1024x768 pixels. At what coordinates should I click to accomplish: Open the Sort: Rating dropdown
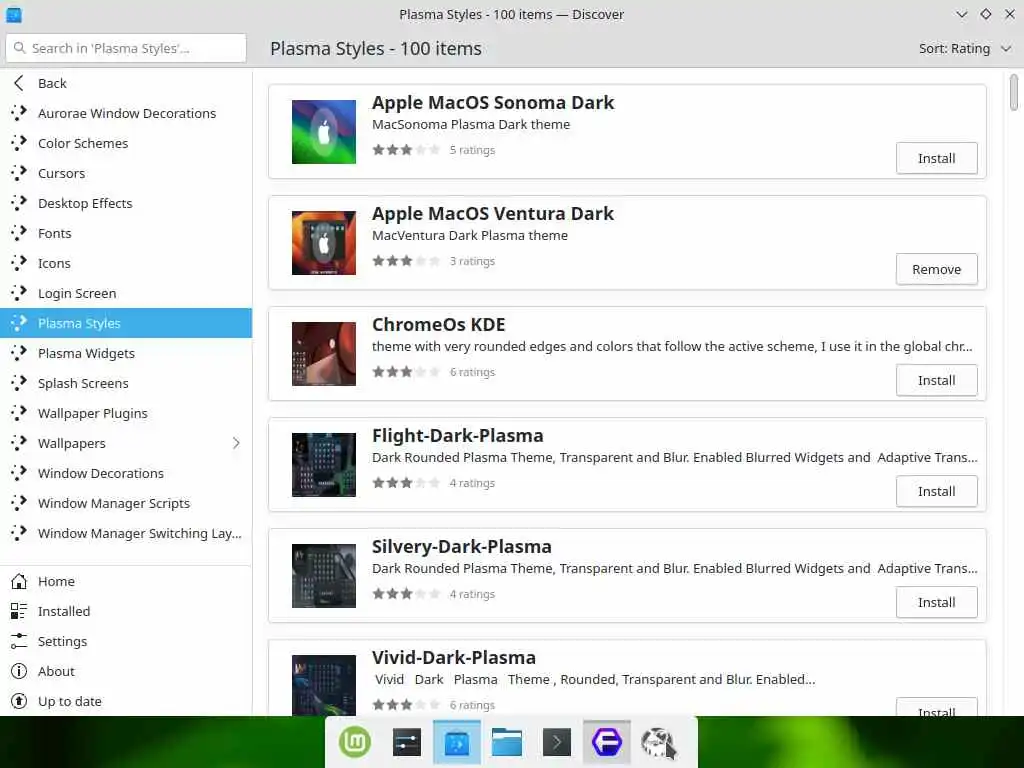(965, 48)
